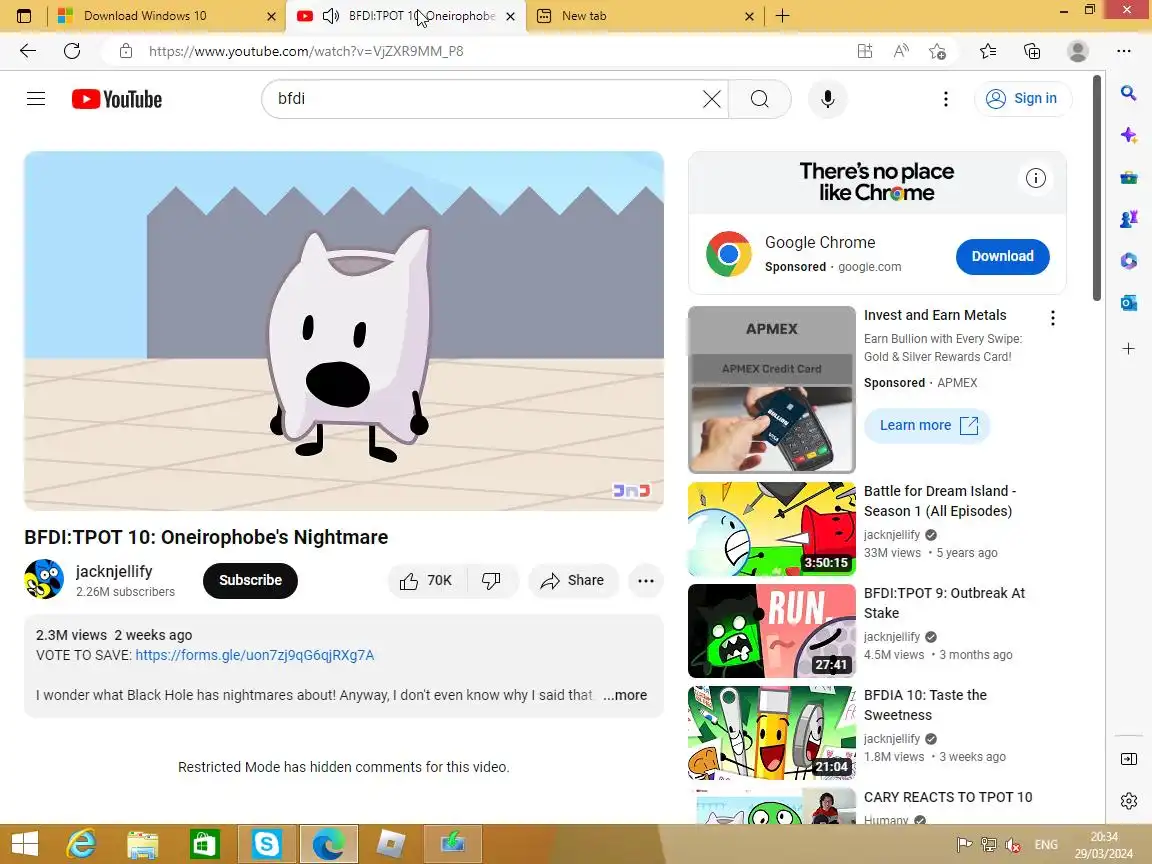The width and height of the screenshot is (1152, 864).
Task: Open the sidebar Outlook icon
Action: click(1128, 303)
